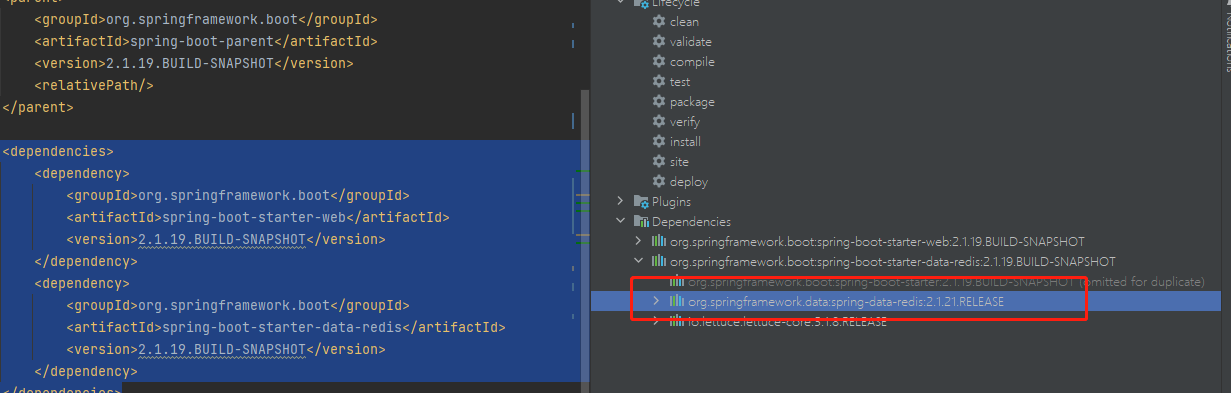Click the closing parent tag
Screen dimensions: 1231x393
pos(38,107)
